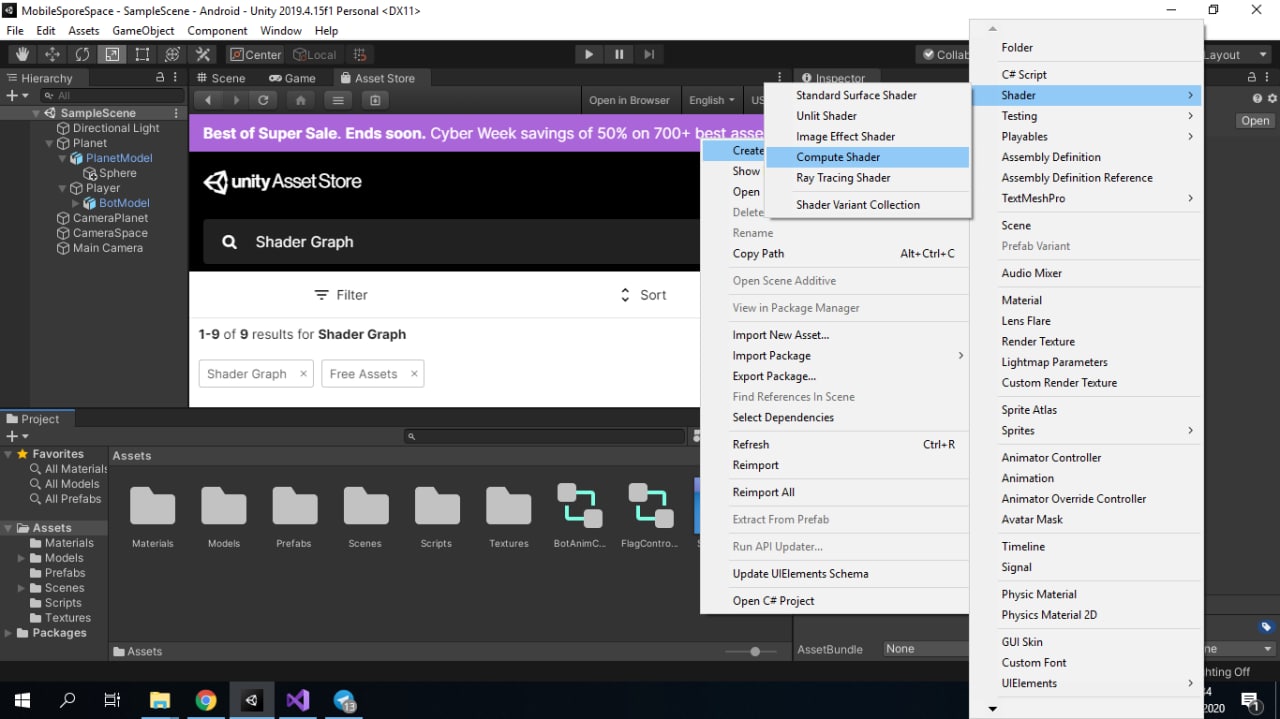Open Inspector help icon
The width and height of the screenshot is (1280, 719).
pos(1258,98)
